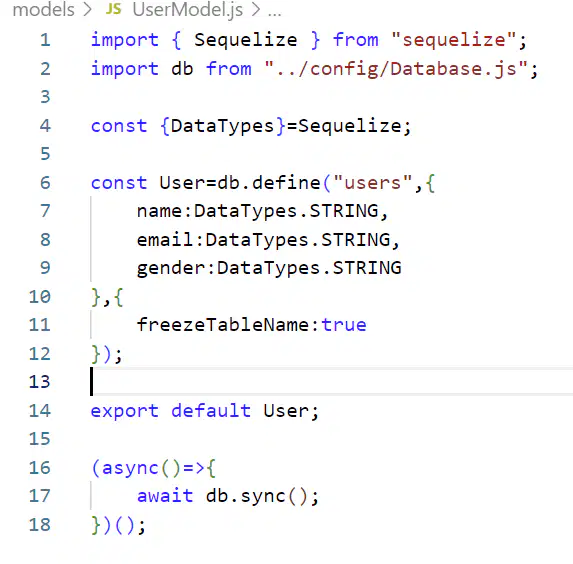Expand the breadcrumb ellipsis symbol list
Viewport: 573px width, 564px height.
coord(274,12)
